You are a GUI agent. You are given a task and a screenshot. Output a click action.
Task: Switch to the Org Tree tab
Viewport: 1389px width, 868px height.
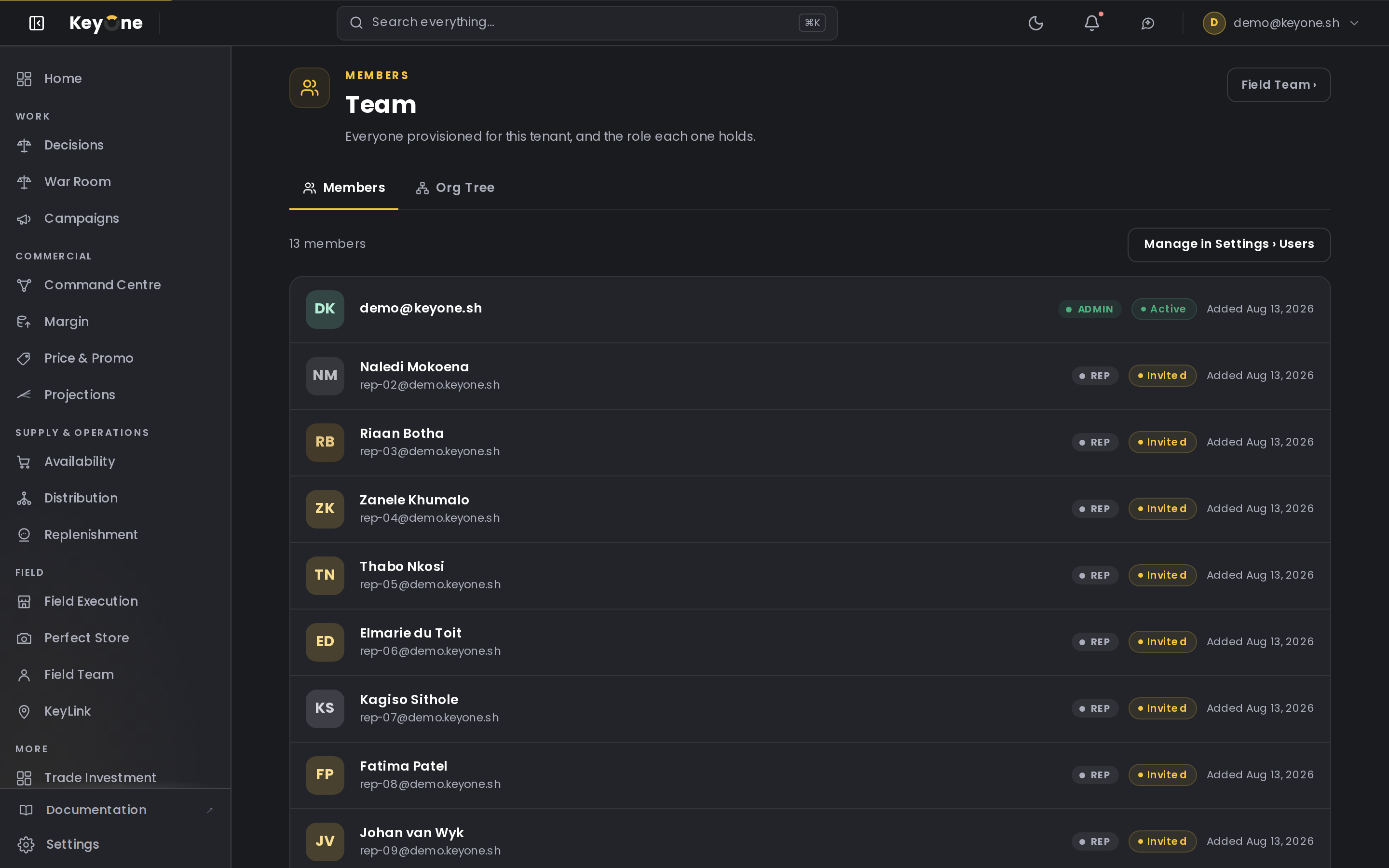[x=455, y=188]
